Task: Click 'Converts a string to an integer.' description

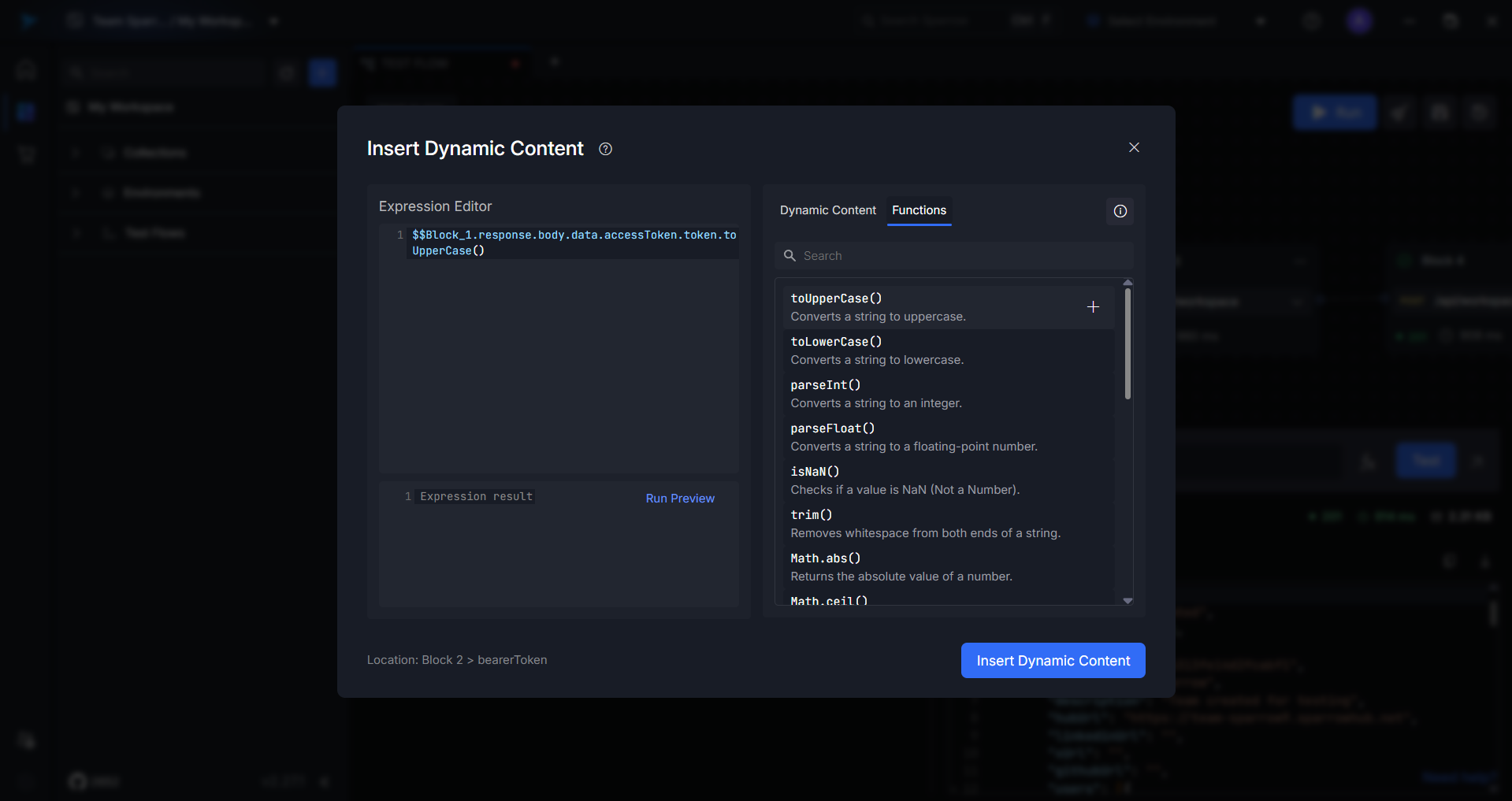Action: click(x=876, y=403)
